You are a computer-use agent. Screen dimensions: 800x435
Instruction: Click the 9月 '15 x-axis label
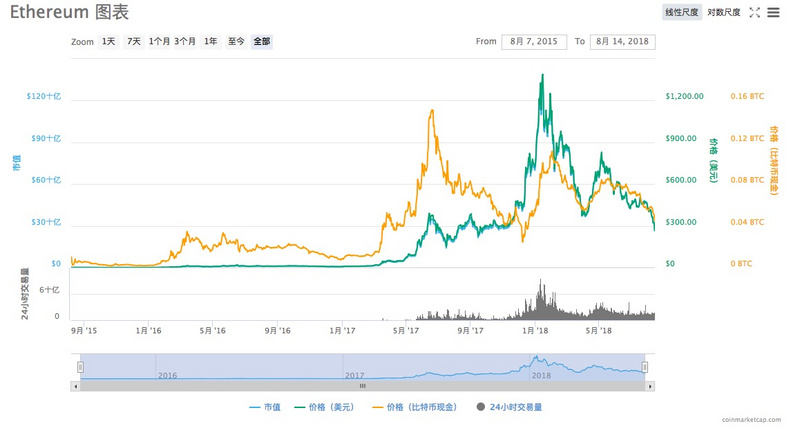[x=84, y=330]
